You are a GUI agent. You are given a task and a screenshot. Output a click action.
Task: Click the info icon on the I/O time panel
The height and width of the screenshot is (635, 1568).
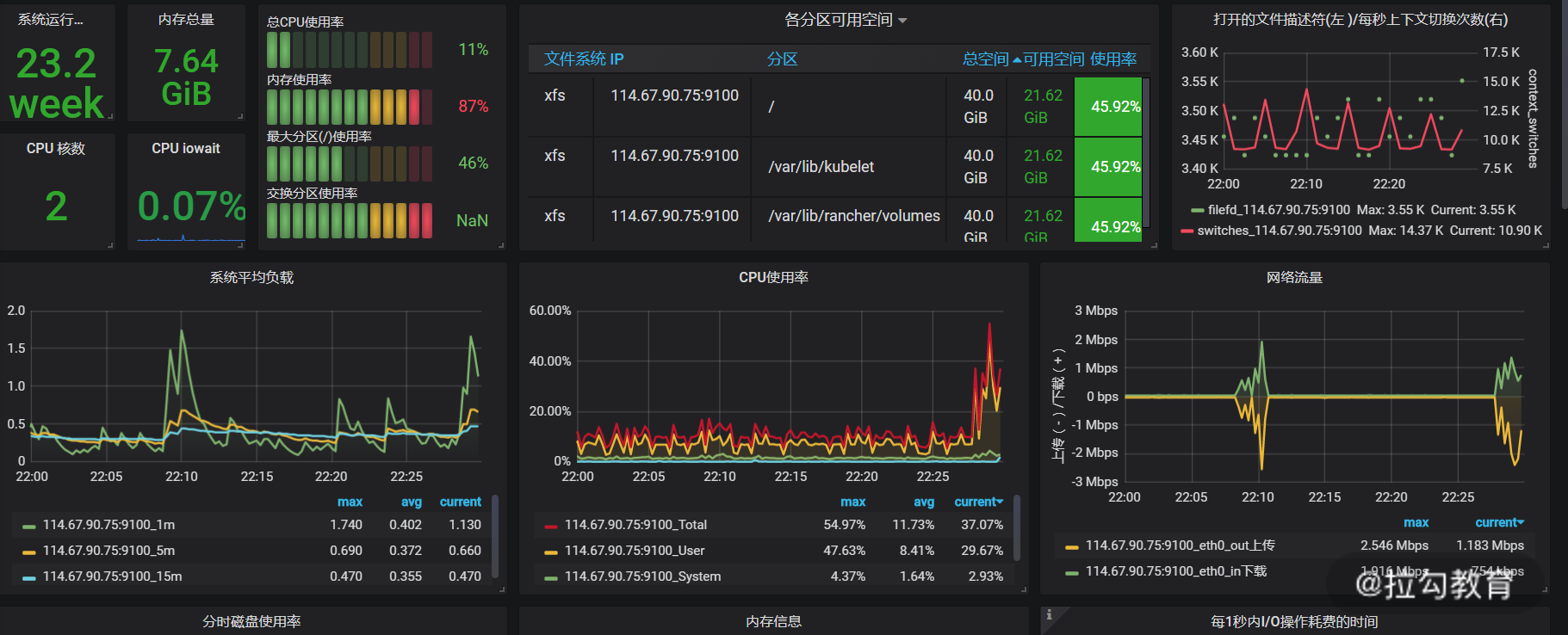click(1049, 614)
